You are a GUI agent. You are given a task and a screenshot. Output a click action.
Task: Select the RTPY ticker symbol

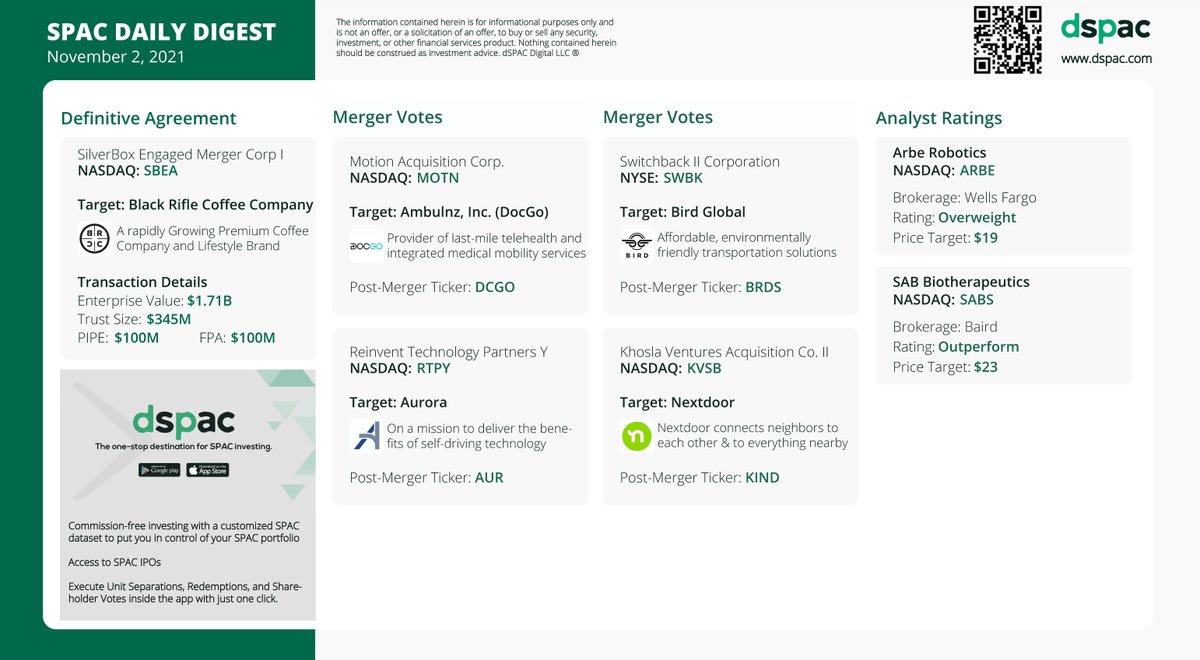coord(434,368)
